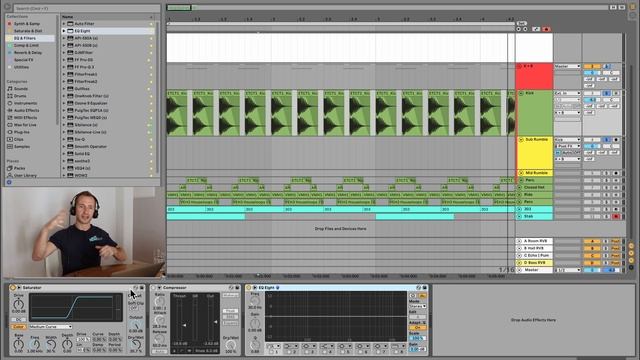The height and width of the screenshot is (360, 640).
Task: Toggle Saturator Soft Clip switch
Action: point(135,308)
